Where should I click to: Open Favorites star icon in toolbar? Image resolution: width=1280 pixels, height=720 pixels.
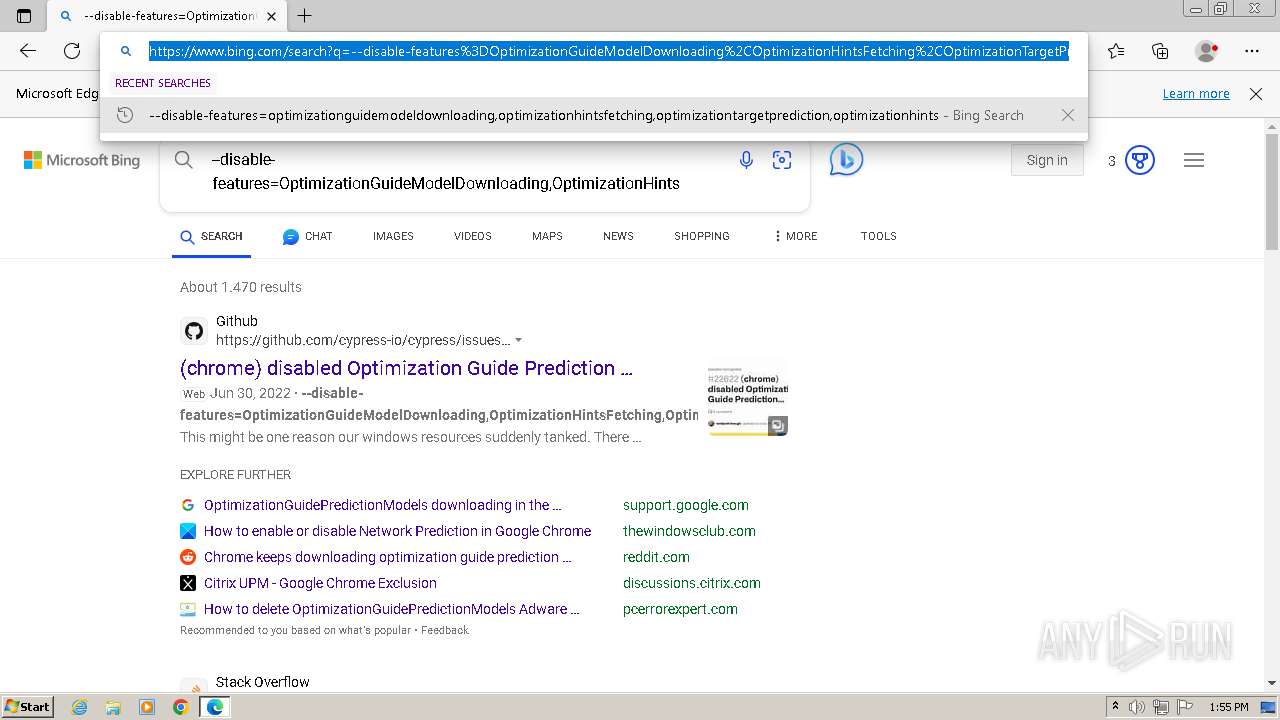pyautogui.click(x=1116, y=51)
